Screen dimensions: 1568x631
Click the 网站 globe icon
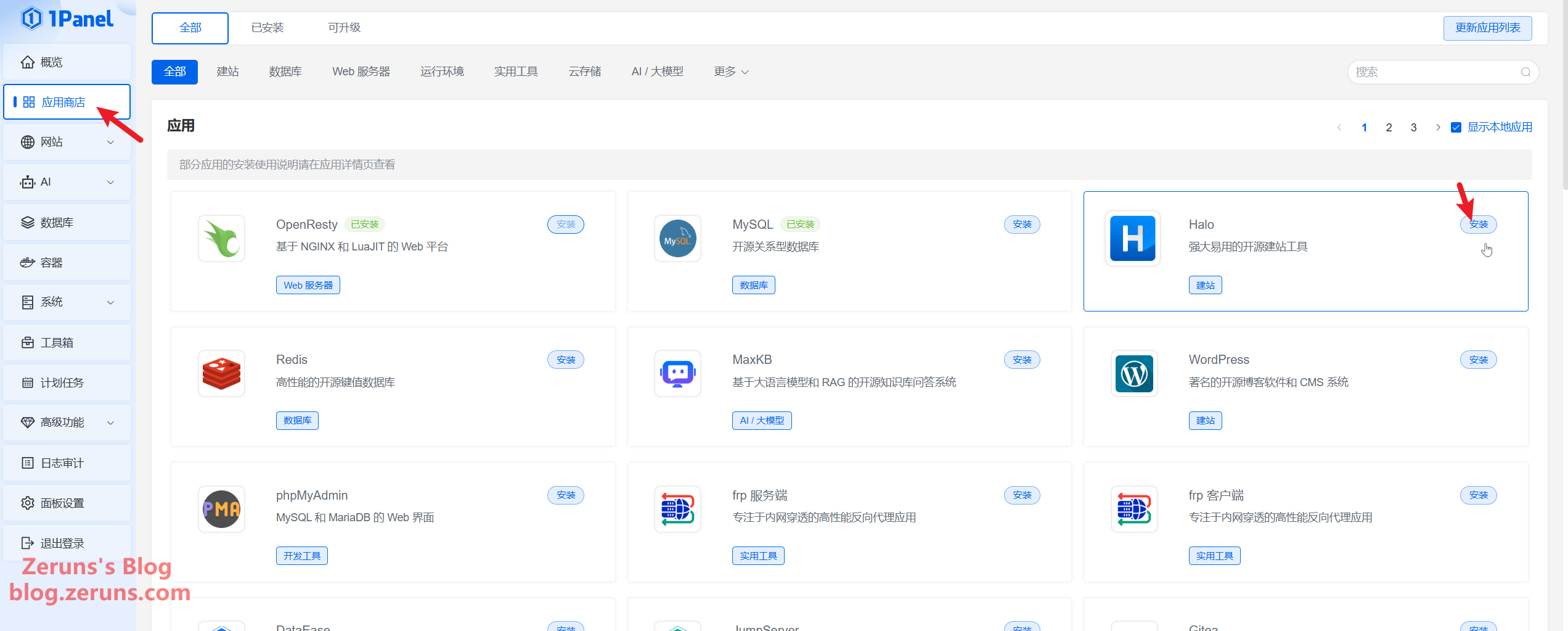click(x=27, y=142)
